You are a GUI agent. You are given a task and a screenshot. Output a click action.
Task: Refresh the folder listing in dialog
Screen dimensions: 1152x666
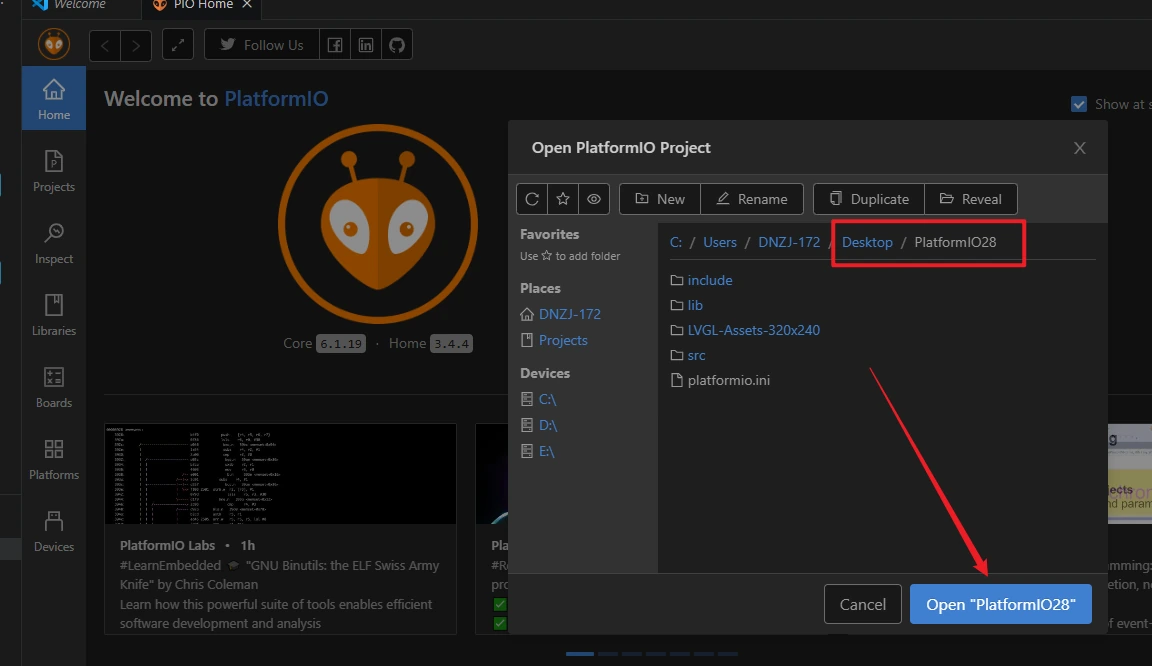click(533, 199)
